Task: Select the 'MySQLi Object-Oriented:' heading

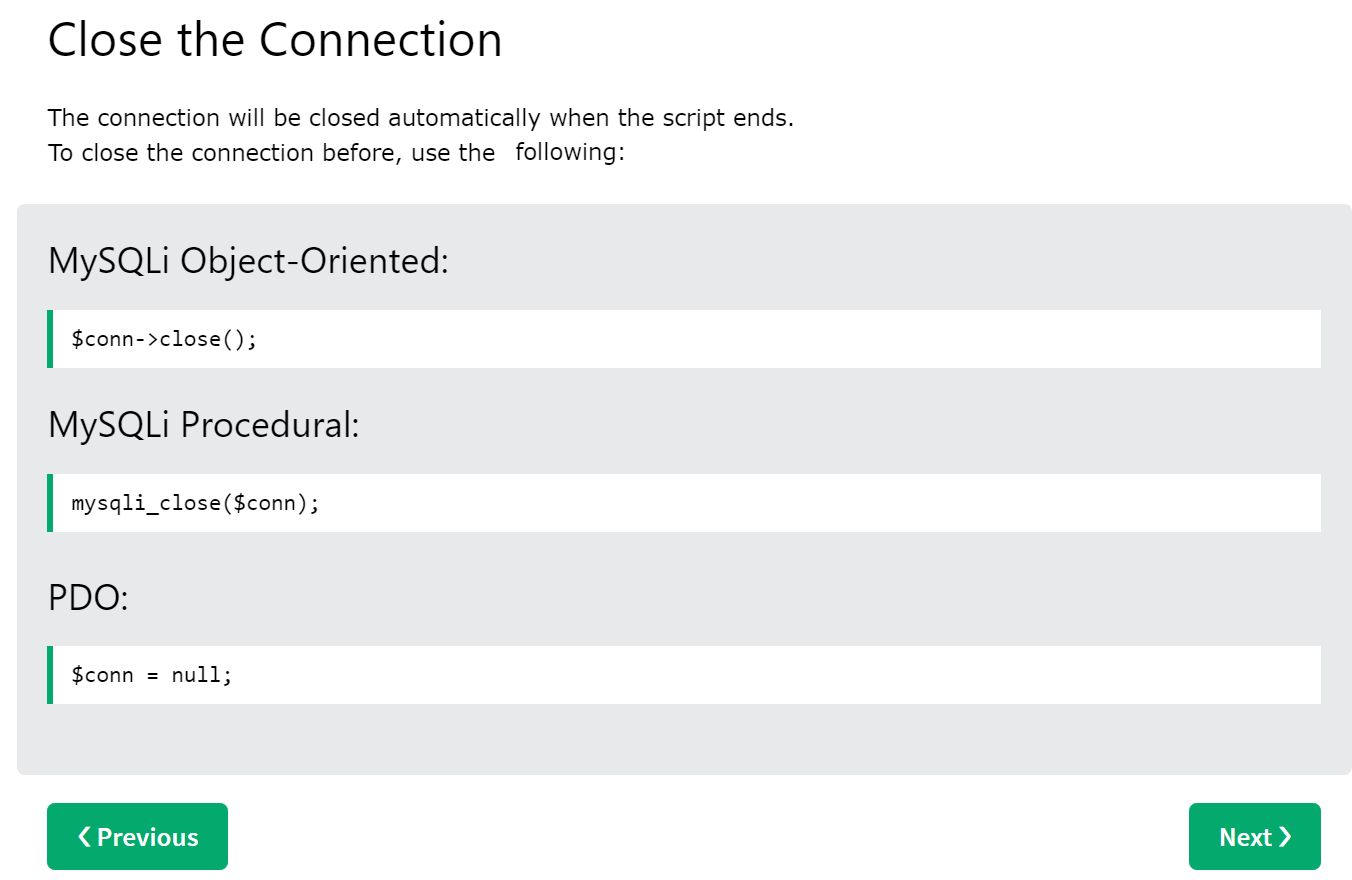Action: click(x=249, y=262)
